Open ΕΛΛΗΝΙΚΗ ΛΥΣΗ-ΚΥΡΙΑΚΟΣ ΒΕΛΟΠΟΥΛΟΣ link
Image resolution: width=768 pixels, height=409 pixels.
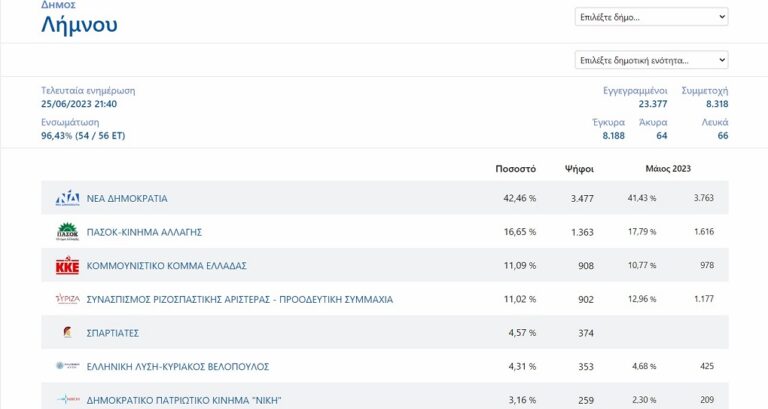tap(178, 366)
